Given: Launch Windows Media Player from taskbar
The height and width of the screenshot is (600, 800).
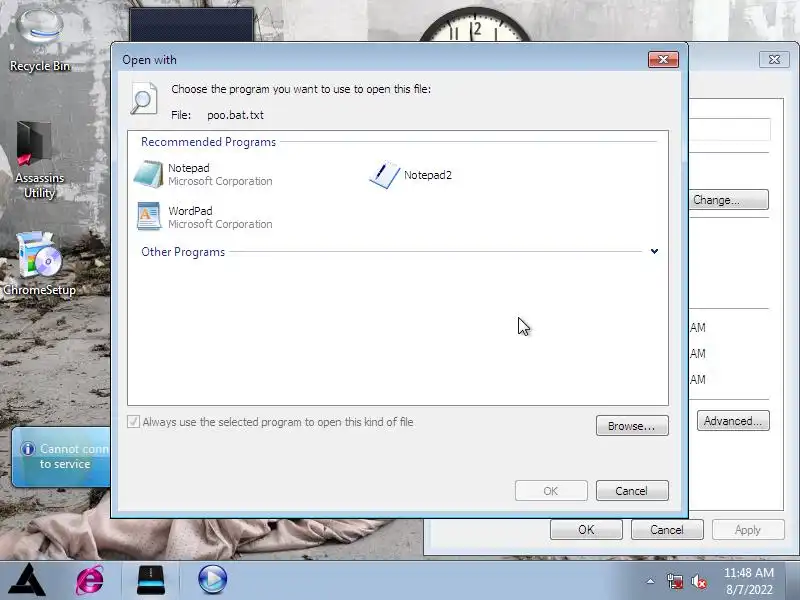Looking at the screenshot, I should click(212, 580).
